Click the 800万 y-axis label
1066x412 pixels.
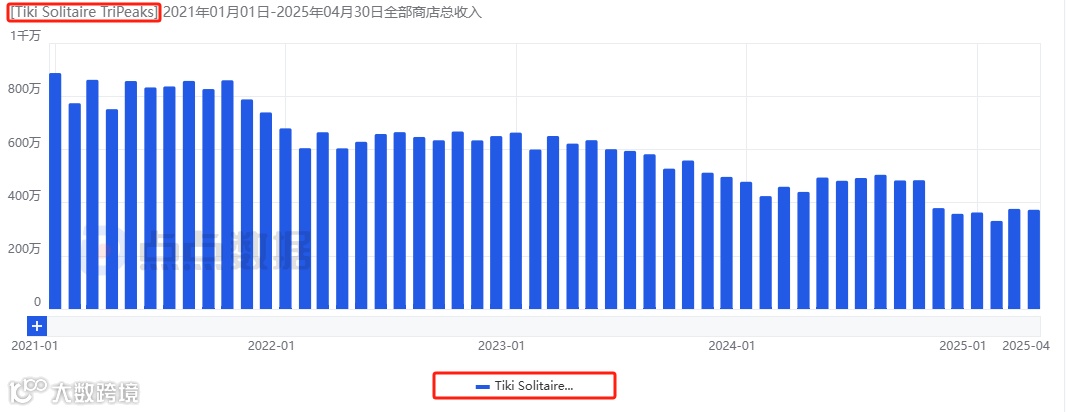click(26, 90)
